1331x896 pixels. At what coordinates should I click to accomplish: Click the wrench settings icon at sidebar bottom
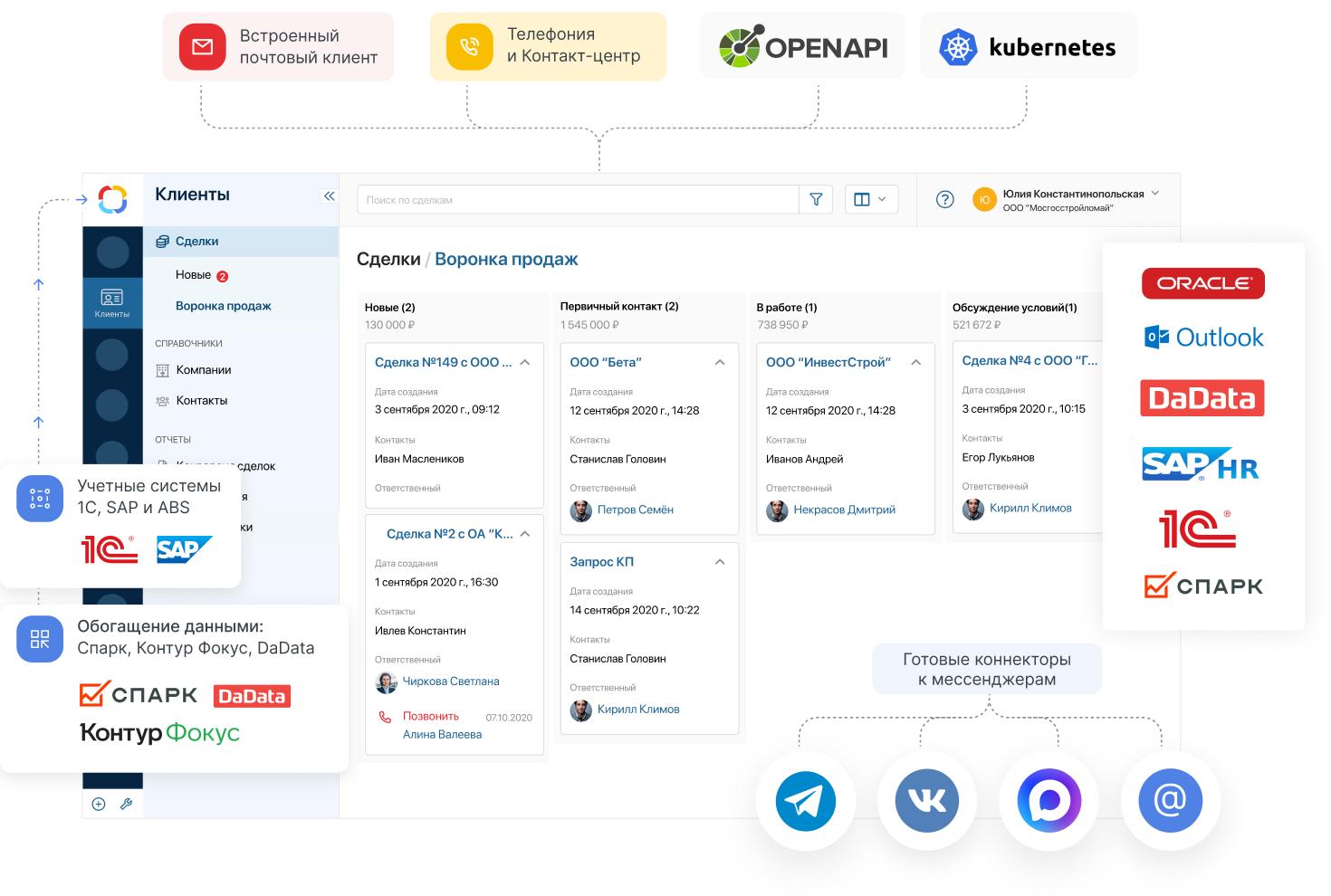(x=126, y=804)
